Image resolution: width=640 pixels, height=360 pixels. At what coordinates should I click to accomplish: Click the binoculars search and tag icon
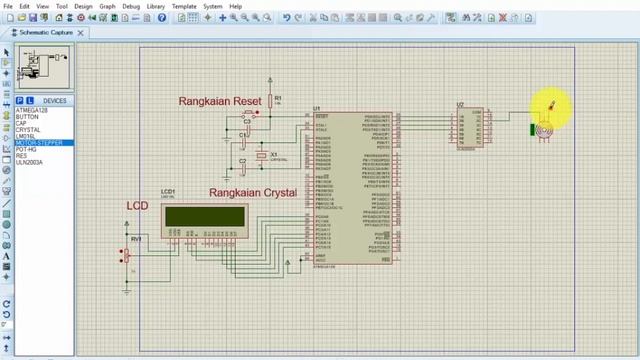tap(466, 18)
